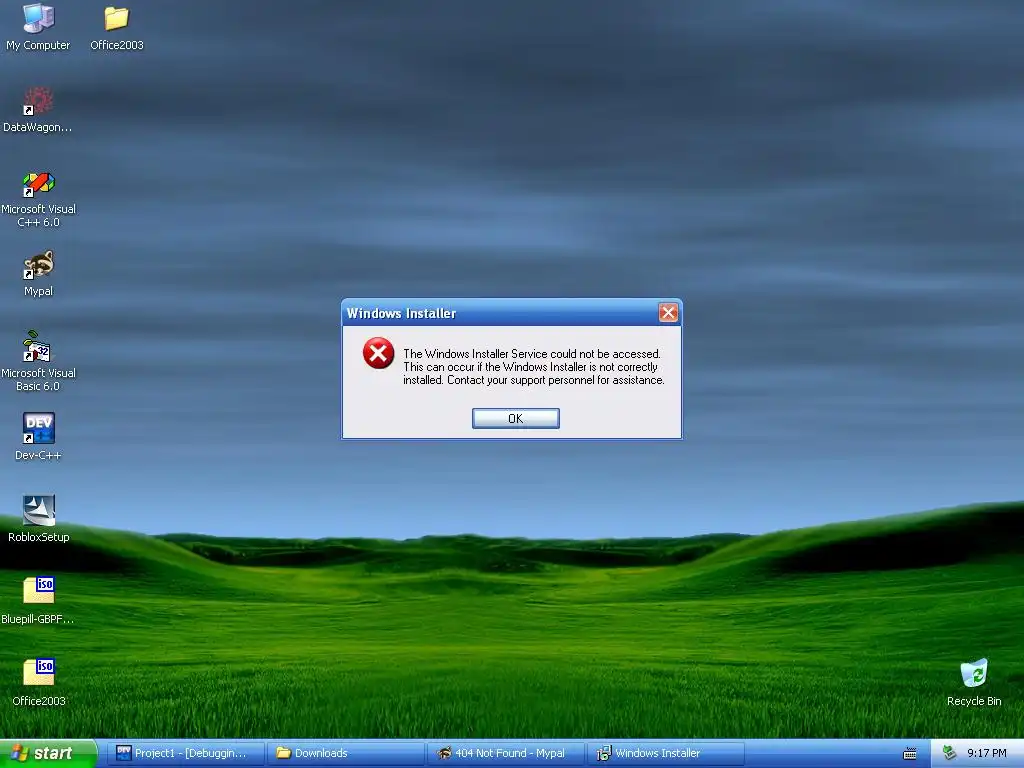Close the Windows Installer error dialog
The width and height of the screenshot is (1024, 768).
click(x=668, y=313)
